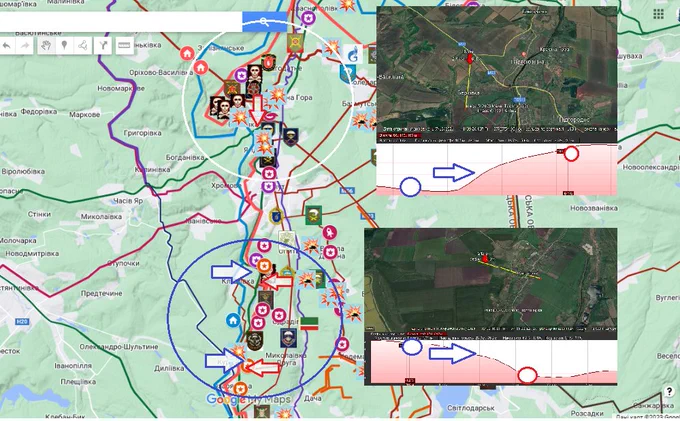The width and height of the screenshot is (680, 421).
Task: Click the upper elevation profile chart
Action: pos(497,170)
